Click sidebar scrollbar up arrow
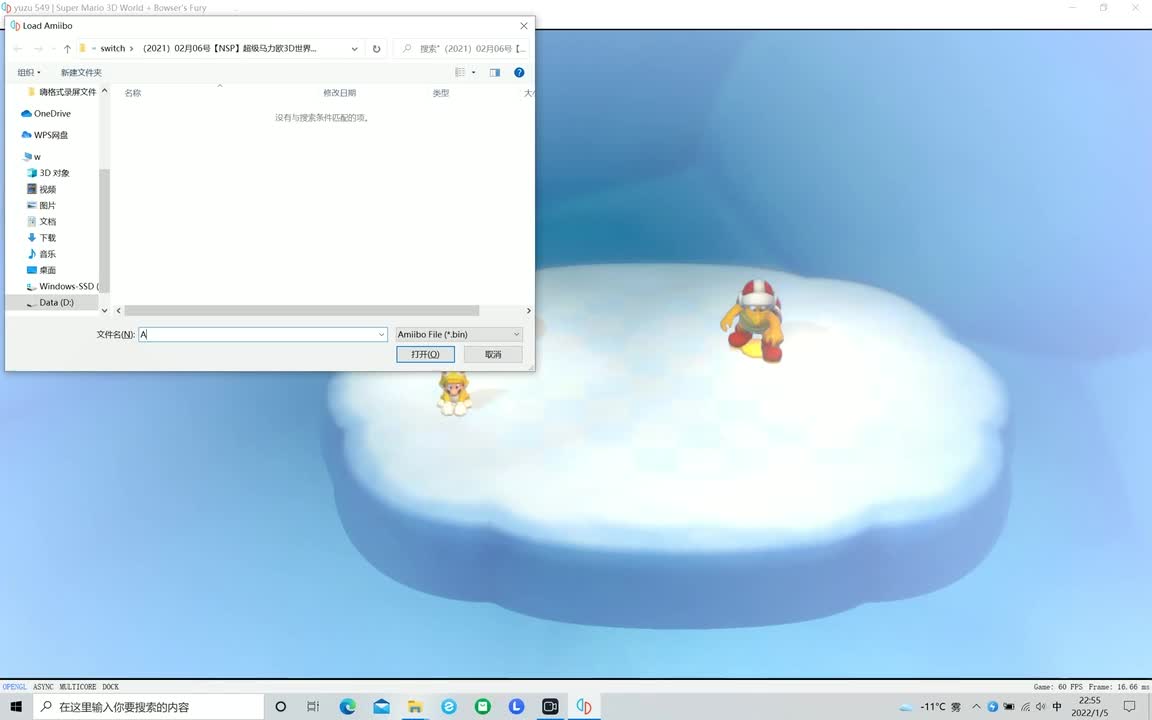The image size is (1152, 720). click(104, 90)
